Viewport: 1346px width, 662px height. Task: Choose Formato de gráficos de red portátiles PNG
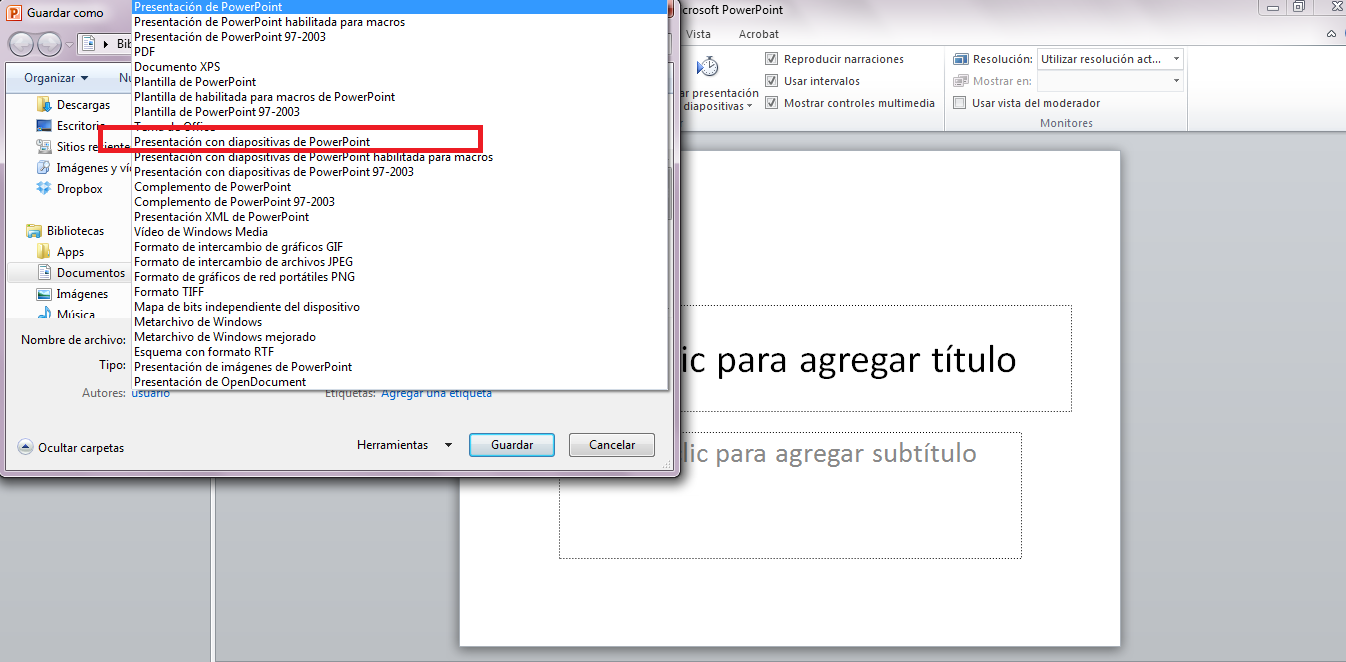pyautogui.click(x=400, y=277)
